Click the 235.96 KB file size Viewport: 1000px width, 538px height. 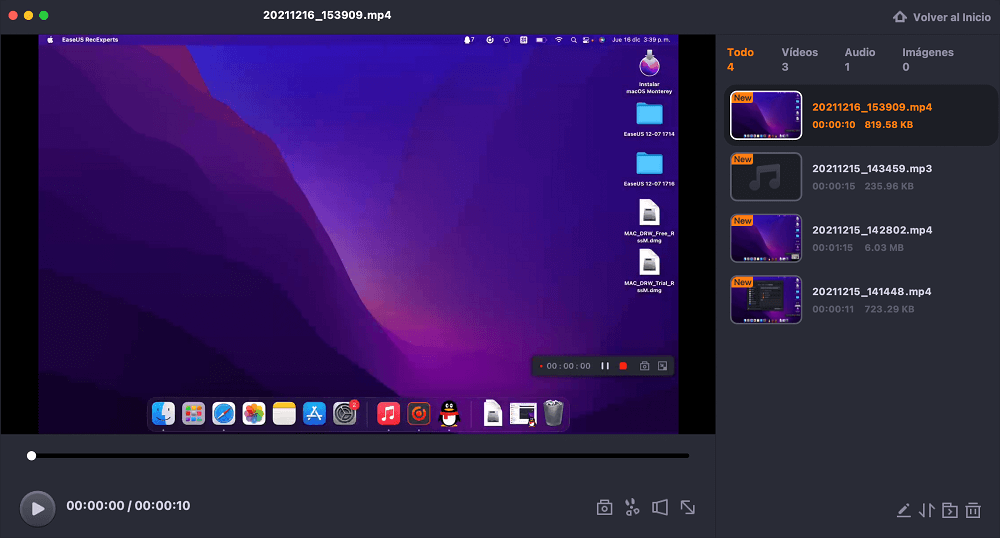889,186
